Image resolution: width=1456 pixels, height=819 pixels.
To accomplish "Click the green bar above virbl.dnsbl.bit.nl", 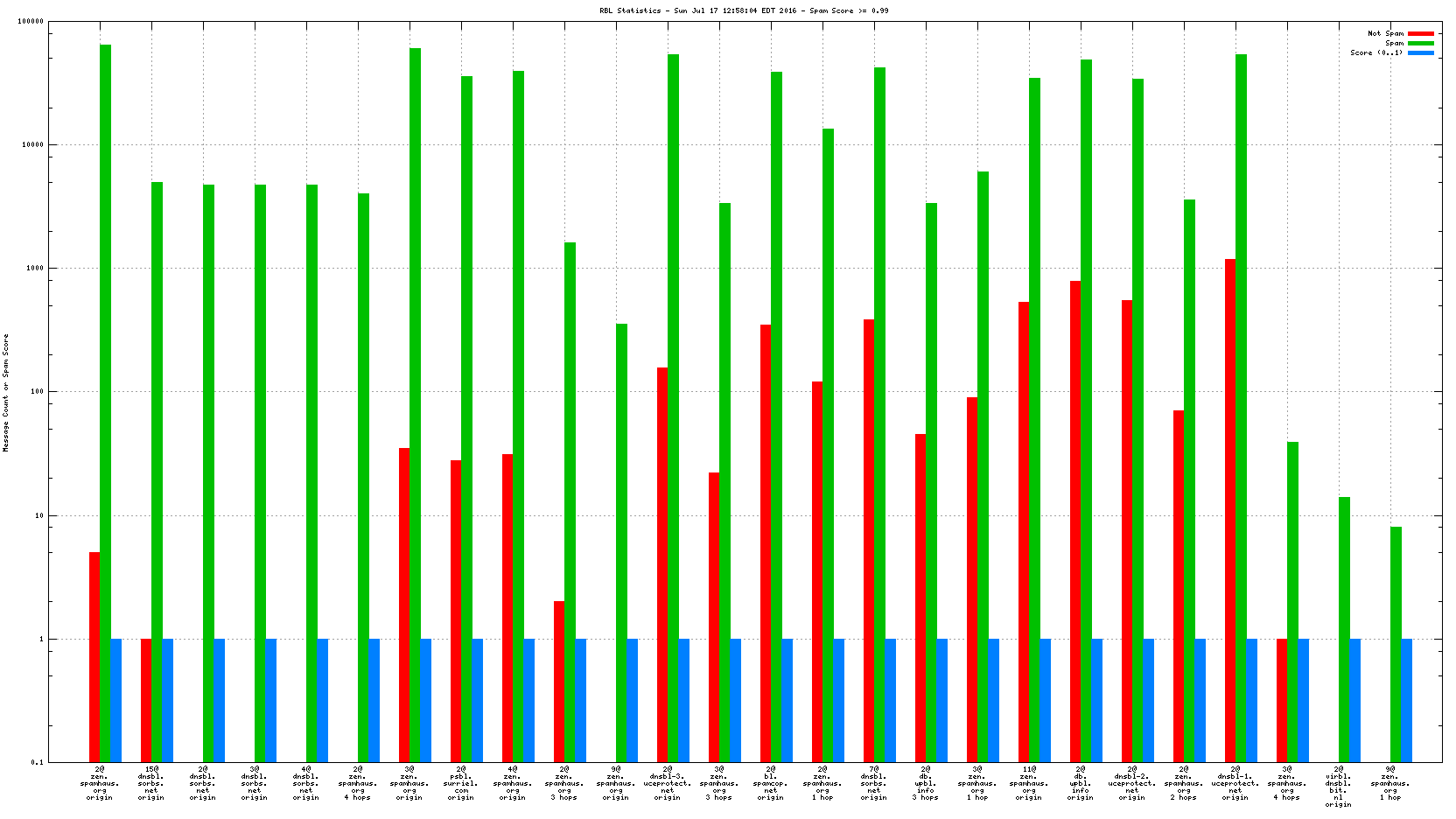I will click(1344, 630).
